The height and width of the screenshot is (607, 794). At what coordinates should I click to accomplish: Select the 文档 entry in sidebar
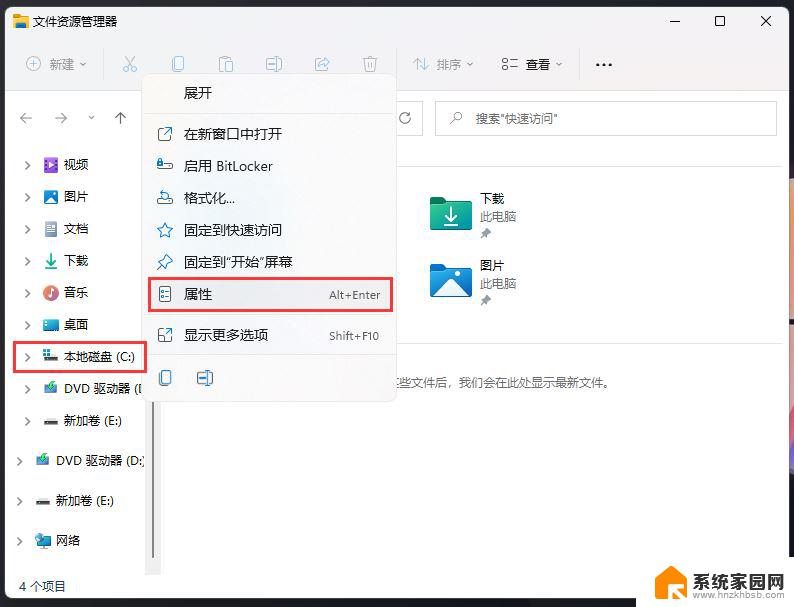pos(76,229)
